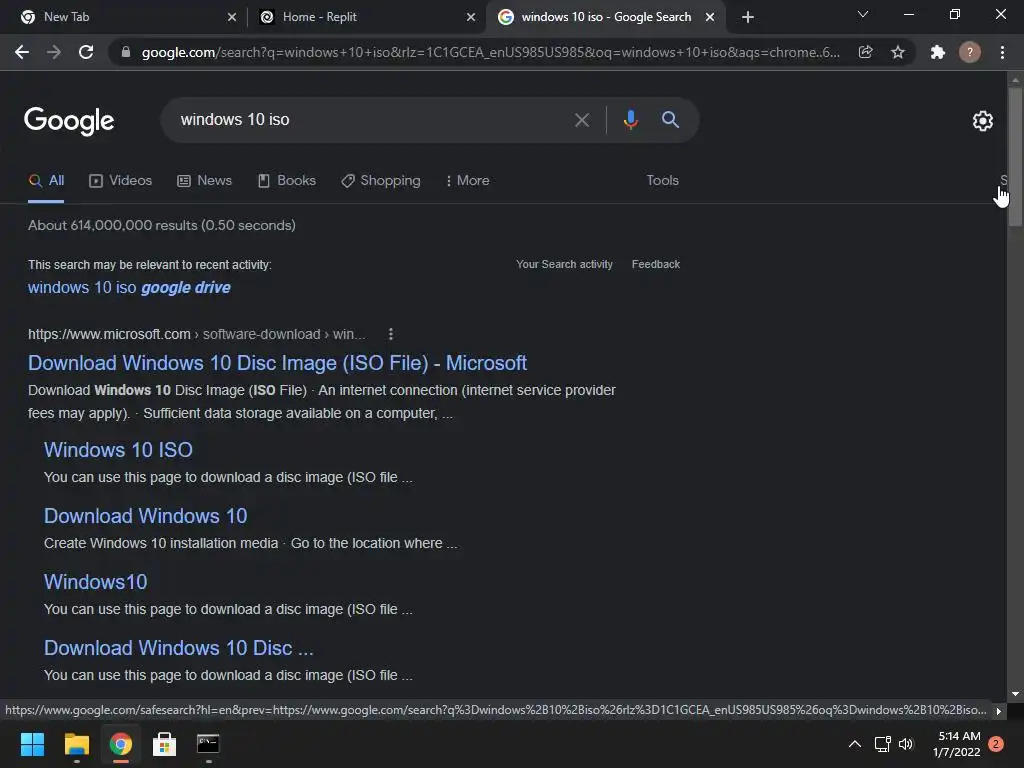The width and height of the screenshot is (1024, 768).
Task: Close the windows 10 iso search tab
Action: click(x=710, y=18)
